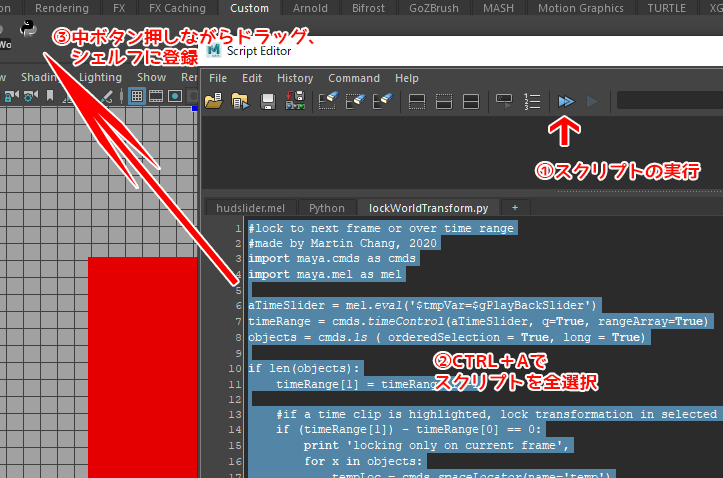The image size is (723, 478).
Task: Toggle Show Input only layout
Action: 445,101
